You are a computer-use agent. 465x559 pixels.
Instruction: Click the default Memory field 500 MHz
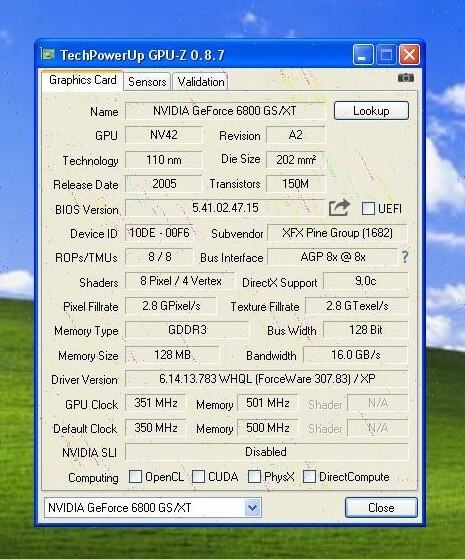[x=267, y=427]
